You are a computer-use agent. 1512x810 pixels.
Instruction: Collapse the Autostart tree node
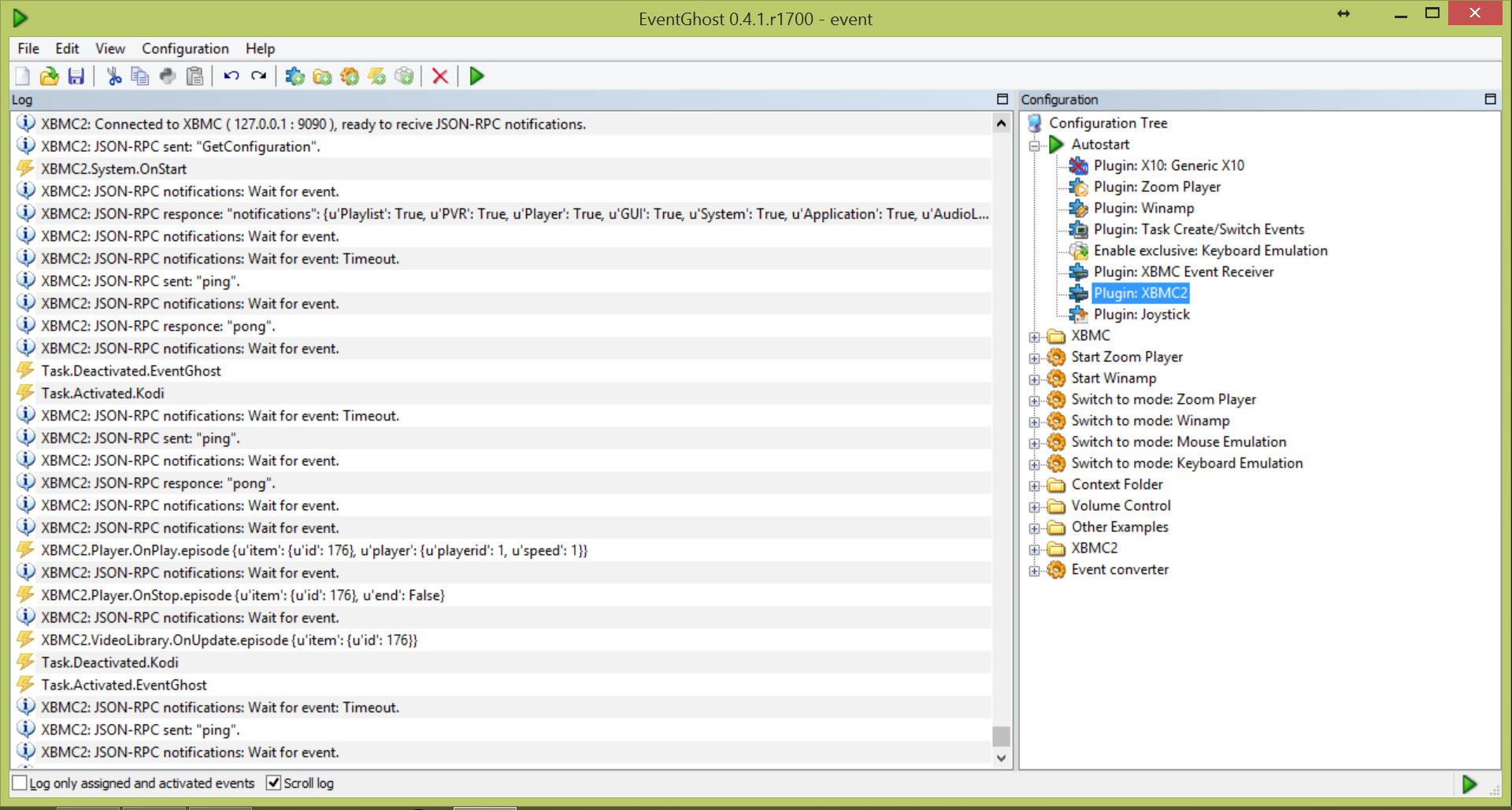[x=1034, y=146]
